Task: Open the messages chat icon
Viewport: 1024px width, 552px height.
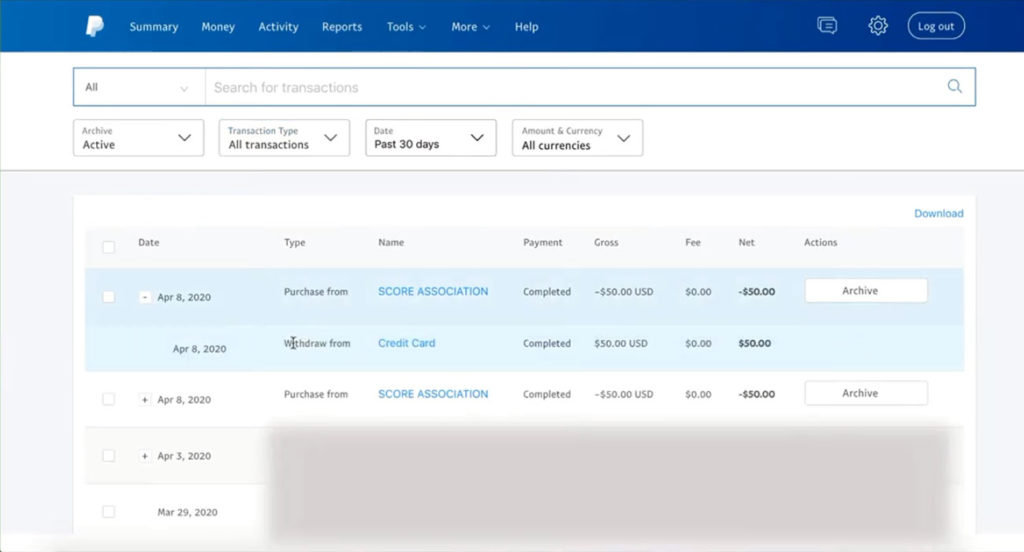Action: coord(827,26)
